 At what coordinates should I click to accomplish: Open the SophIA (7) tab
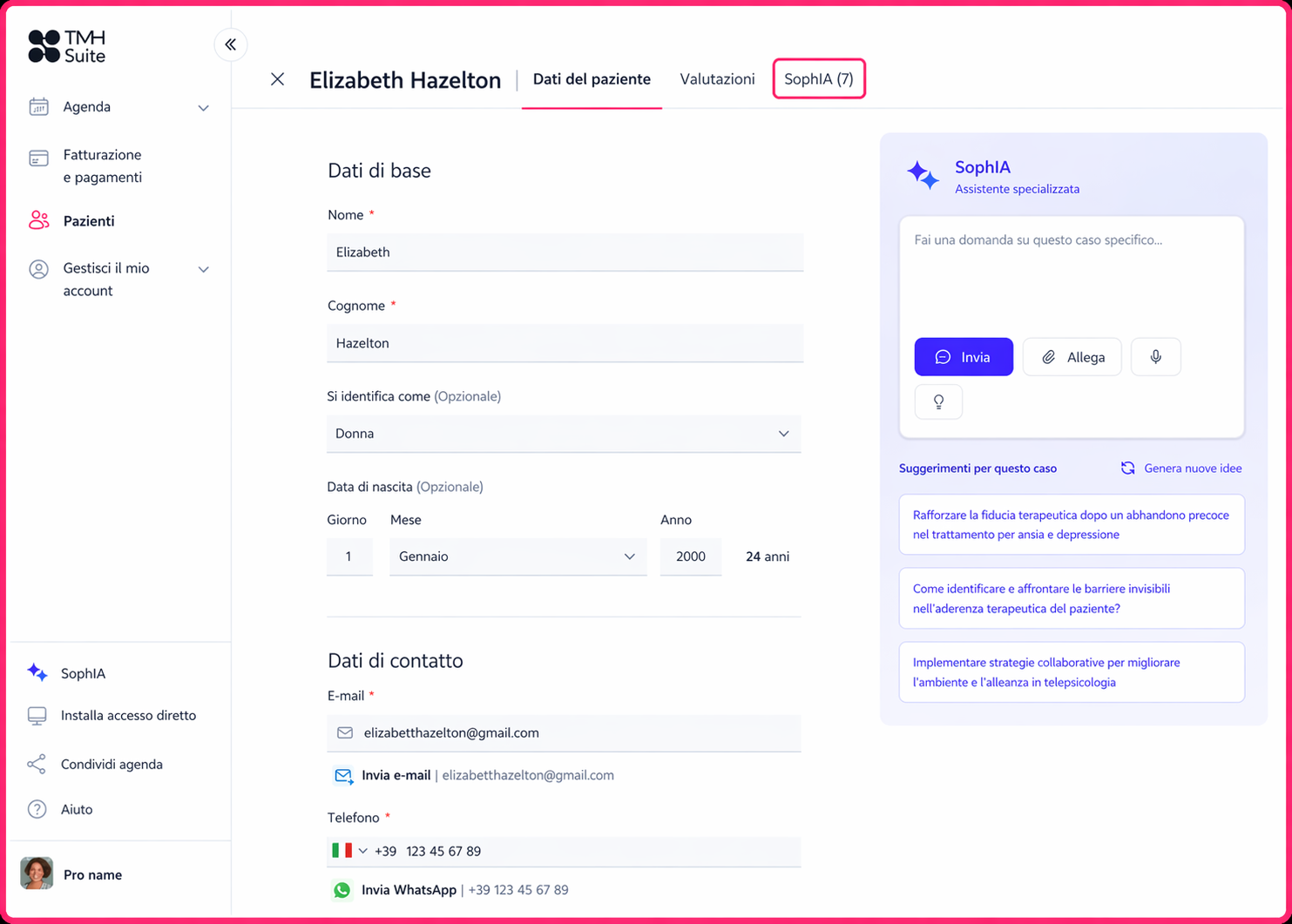click(819, 79)
